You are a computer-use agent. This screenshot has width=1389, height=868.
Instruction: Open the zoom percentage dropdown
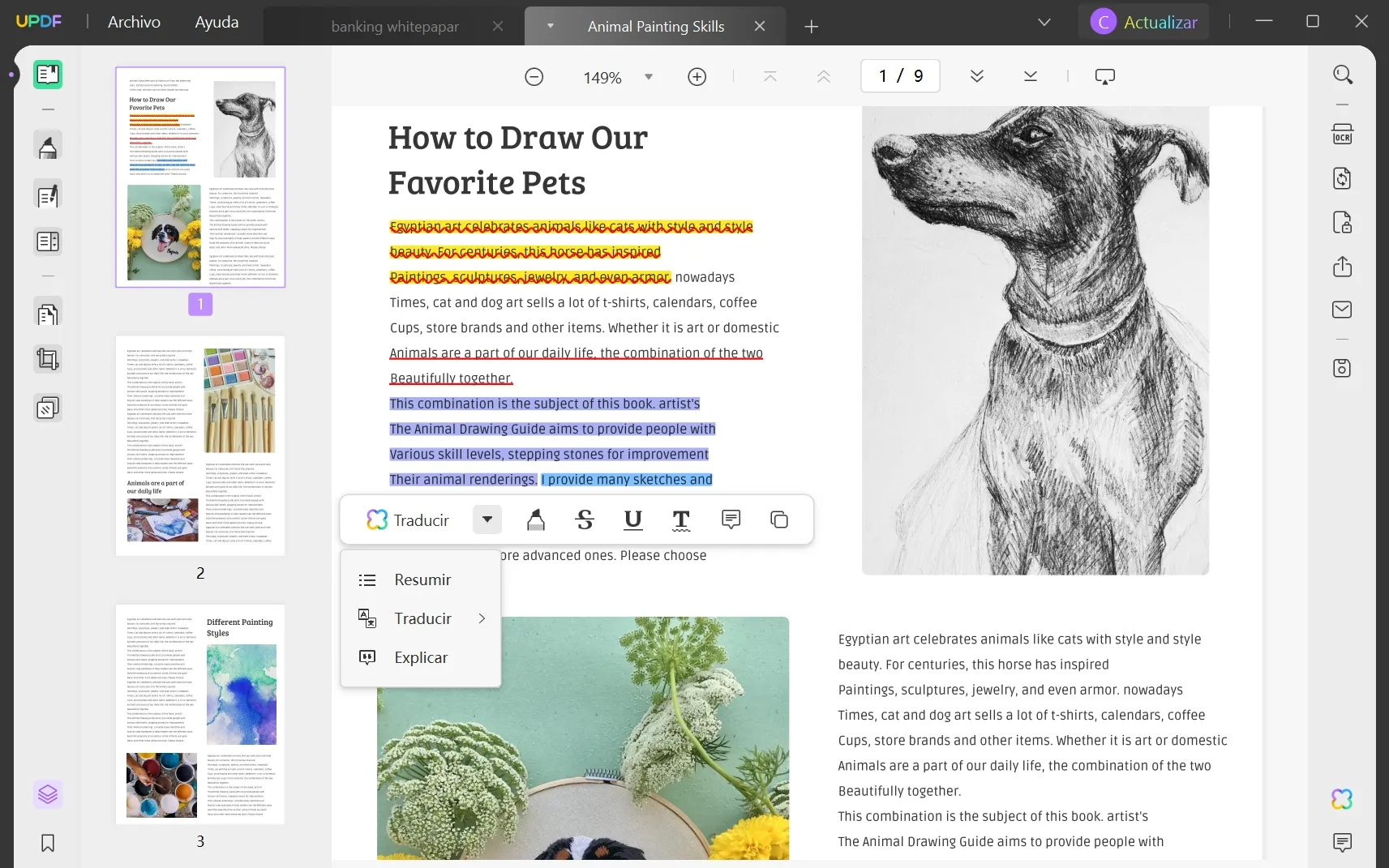pyautogui.click(x=649, y=77)
